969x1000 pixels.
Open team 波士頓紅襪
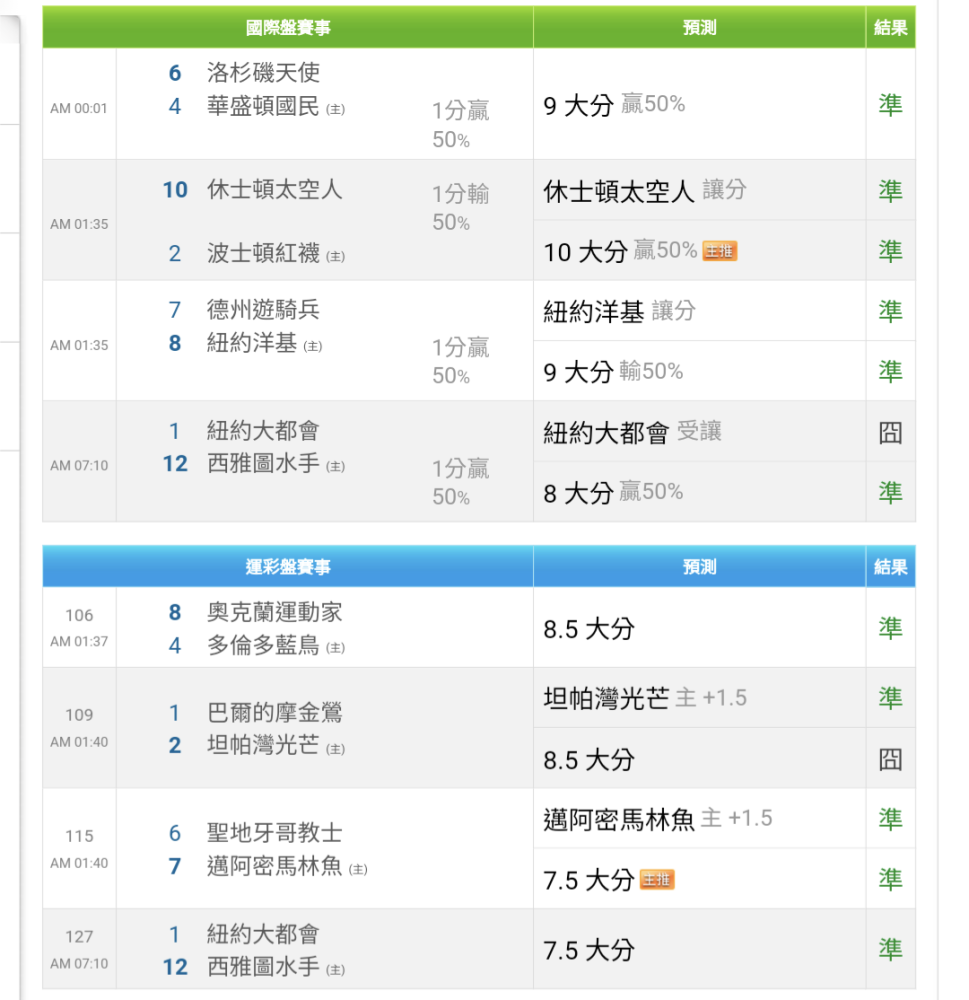pyautogui.click(x=263, y=253)
